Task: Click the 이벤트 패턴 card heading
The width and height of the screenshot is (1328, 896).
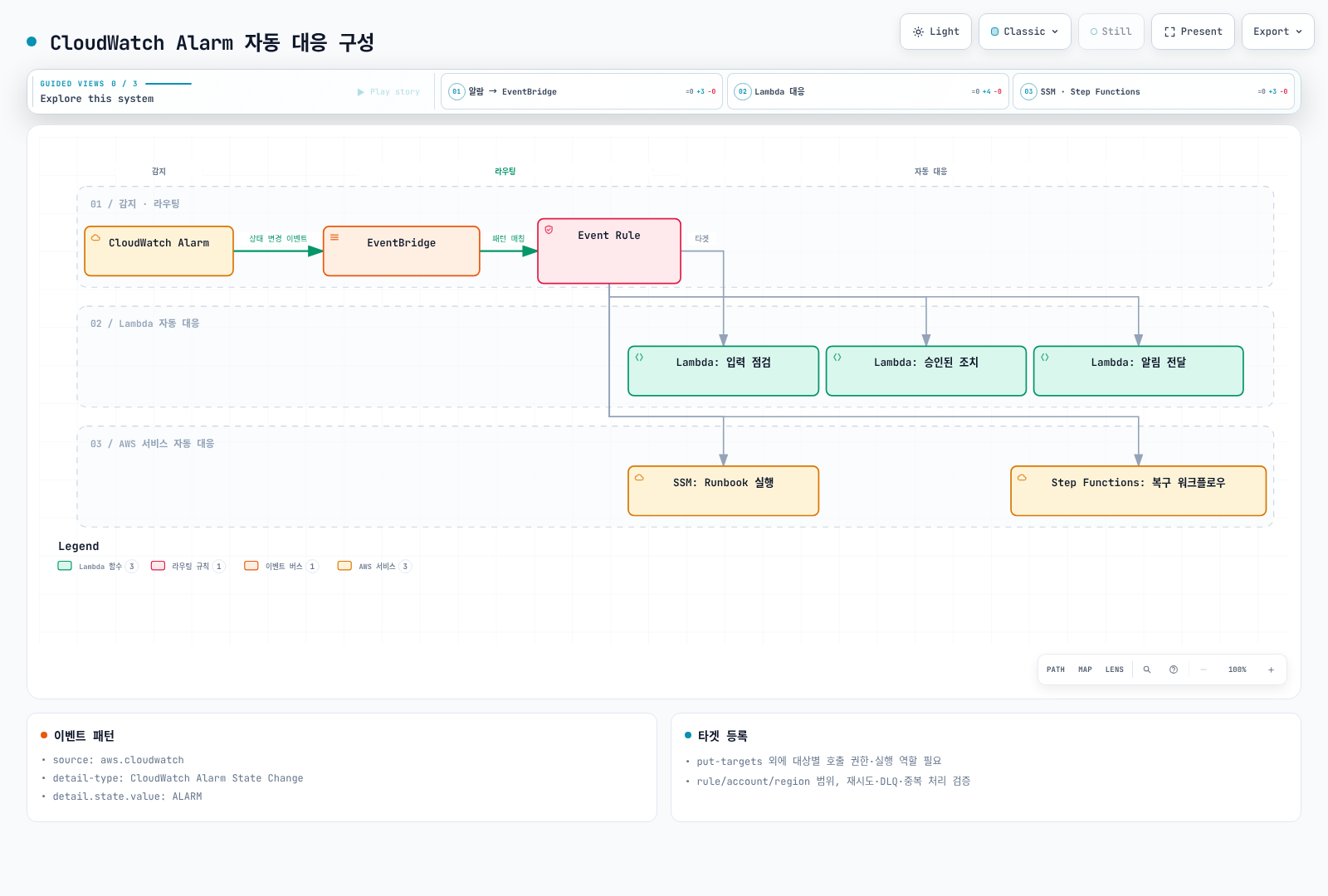Action: click(84, 736)
